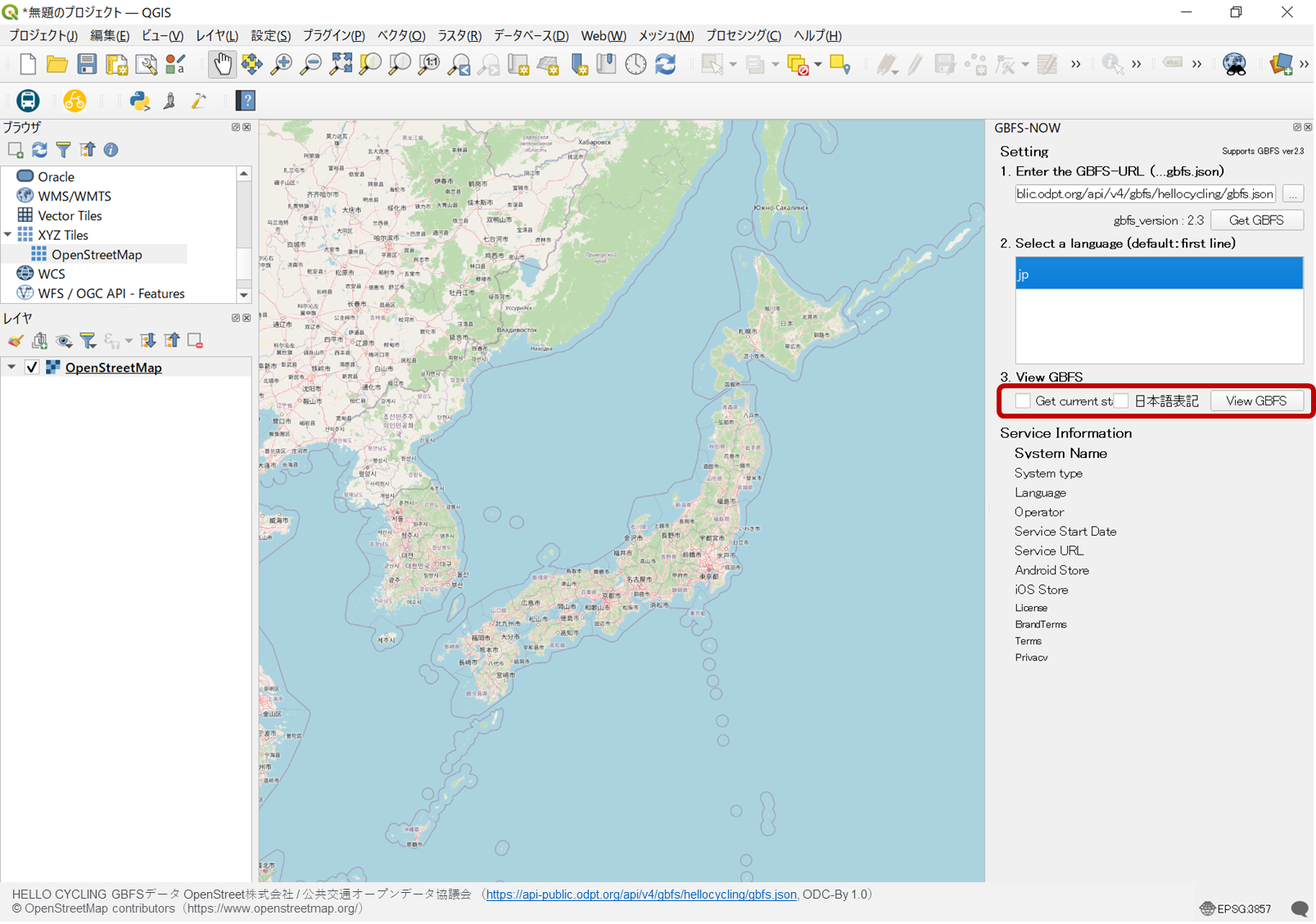Click the Zoom In magnifier tool
This screenshot has height=924, width=1316.
pyautogui.click(x=281, y=64)
